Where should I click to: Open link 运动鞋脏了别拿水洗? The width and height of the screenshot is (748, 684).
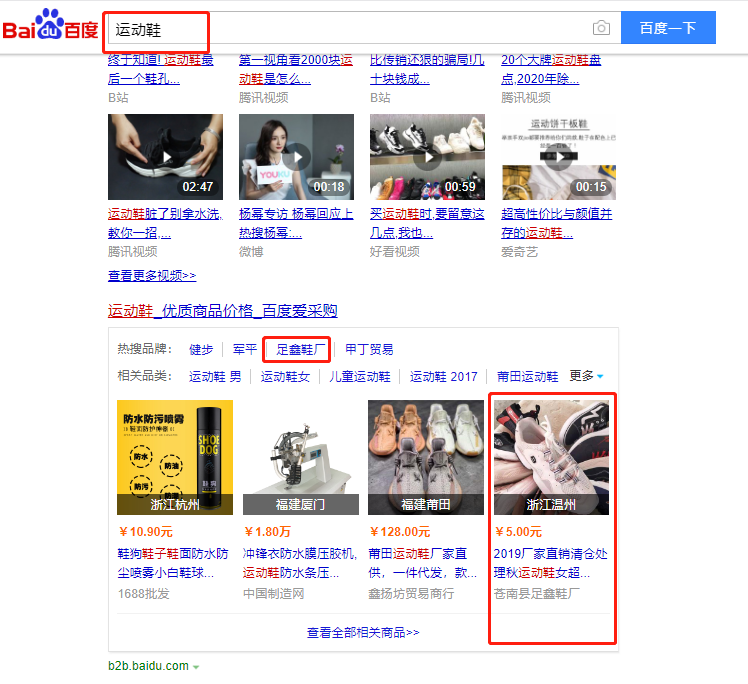165,223
